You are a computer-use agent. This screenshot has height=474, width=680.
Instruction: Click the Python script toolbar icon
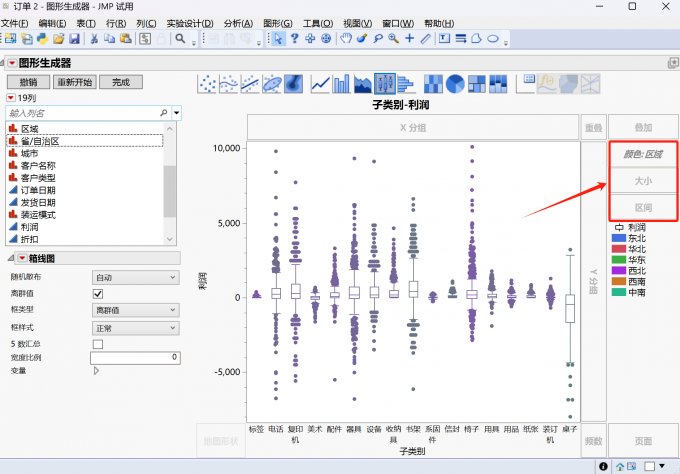point(42,39)
